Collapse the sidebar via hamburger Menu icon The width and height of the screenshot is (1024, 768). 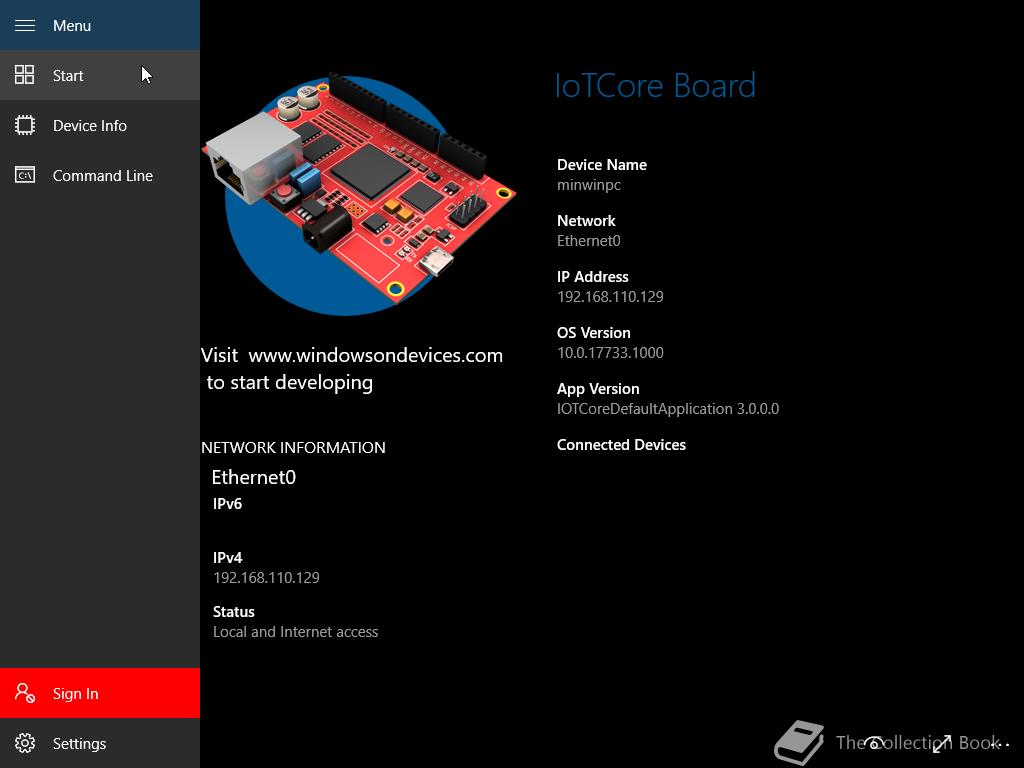(25, 25)
